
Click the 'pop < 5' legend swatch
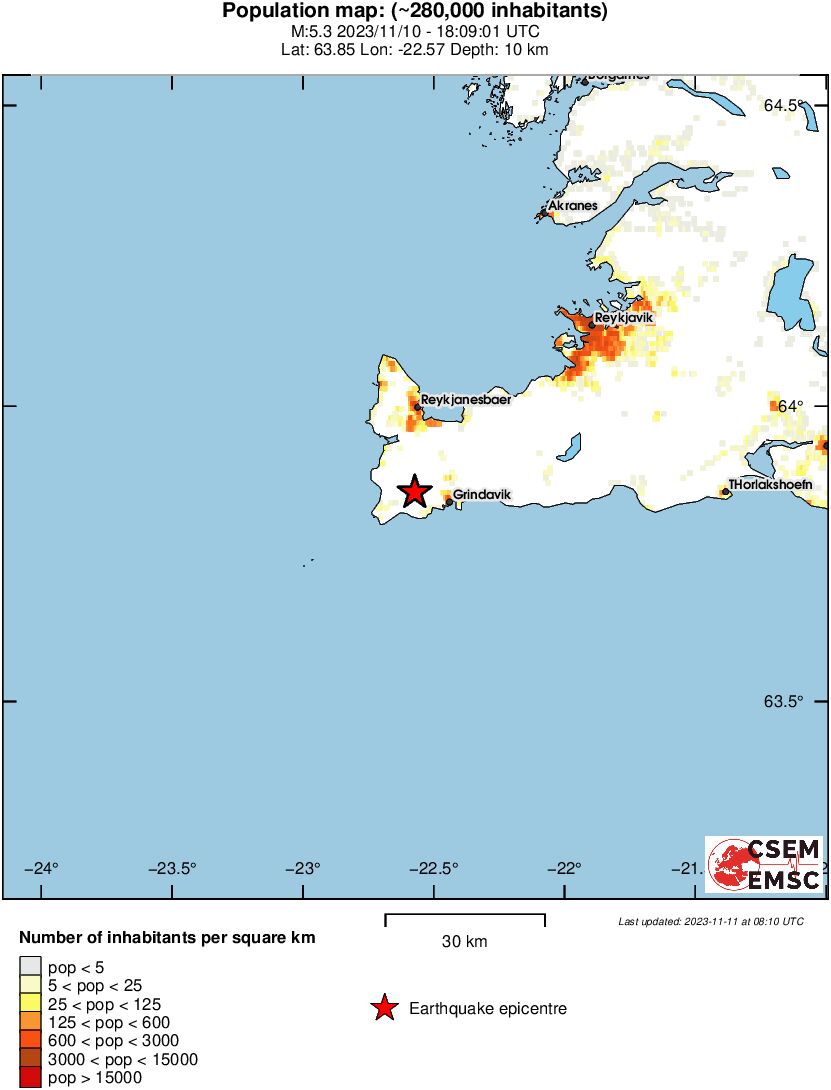click(31, 966)
